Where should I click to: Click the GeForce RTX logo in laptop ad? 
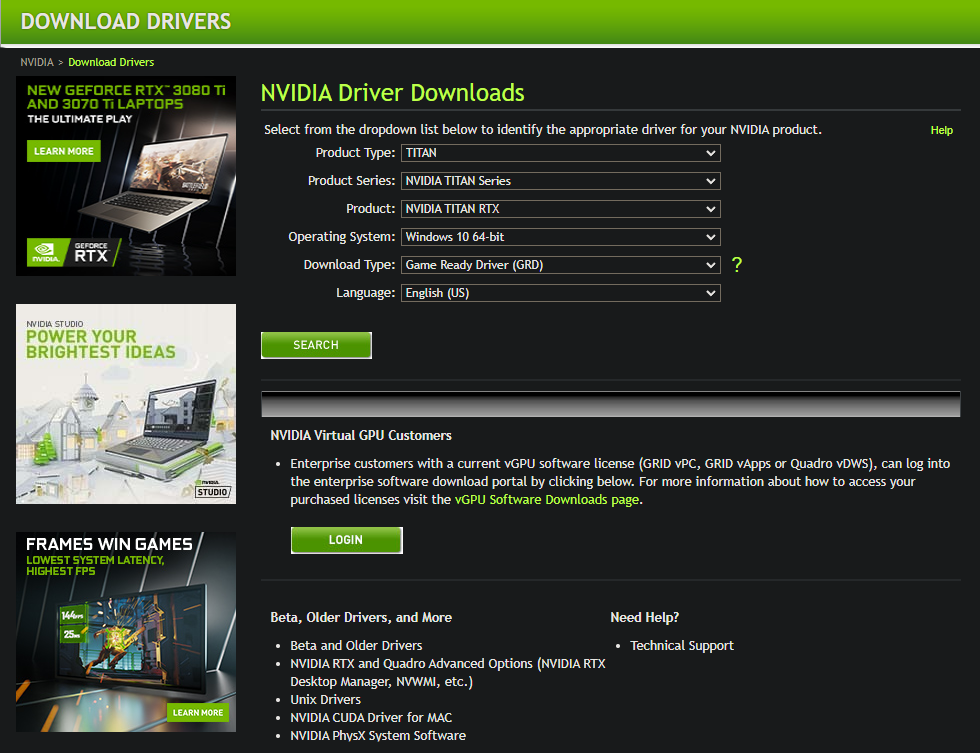click(x=72, y=252)
